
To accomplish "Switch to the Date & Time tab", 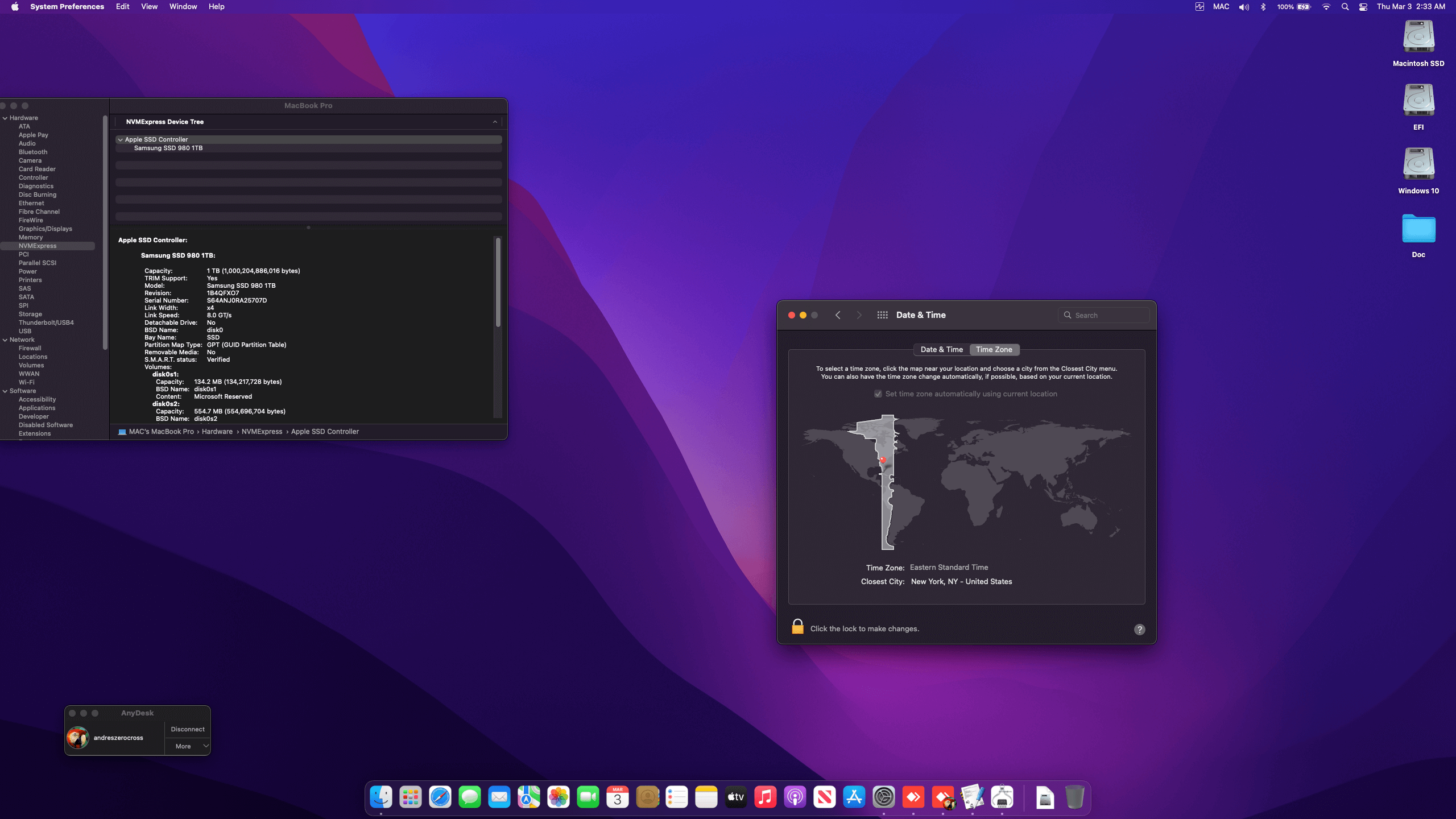I will tap(941, 349).
